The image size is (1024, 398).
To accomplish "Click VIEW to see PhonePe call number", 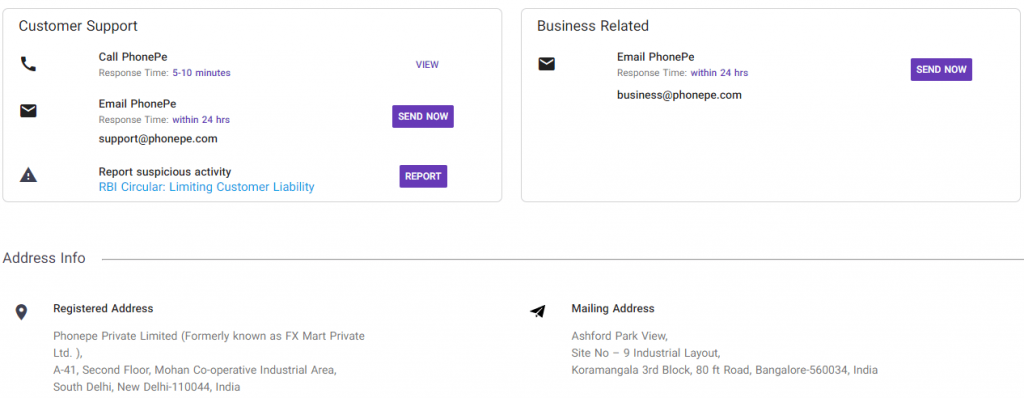I will (x=427, y=65).
